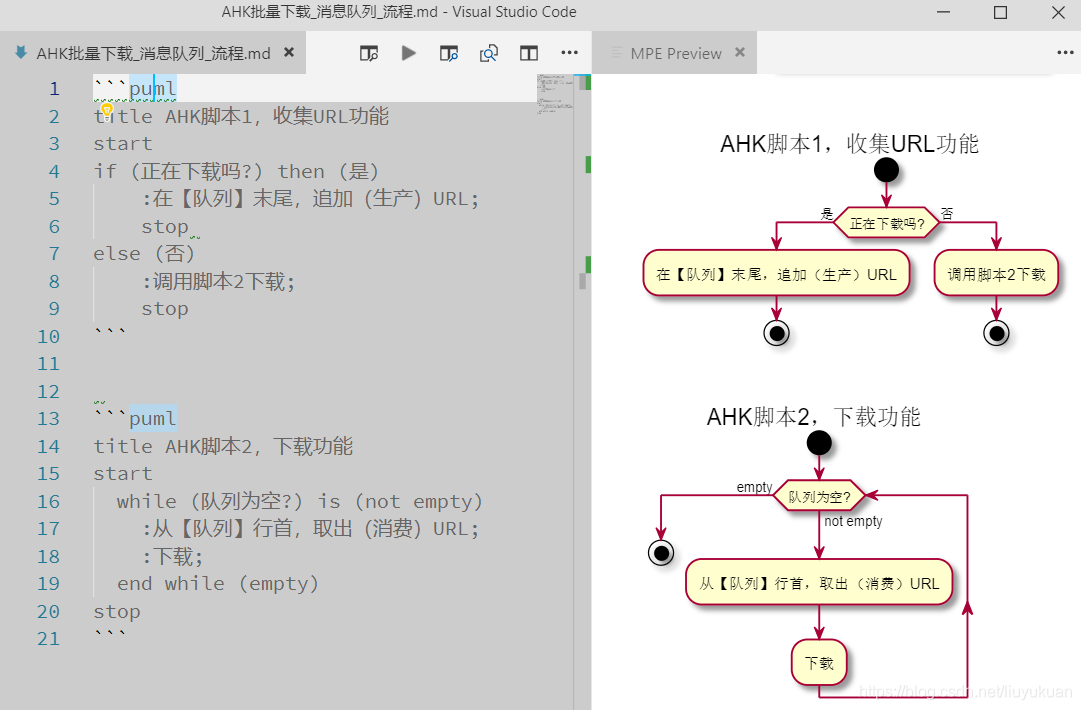Click the 'else (否)' code line

click(144, 254)
